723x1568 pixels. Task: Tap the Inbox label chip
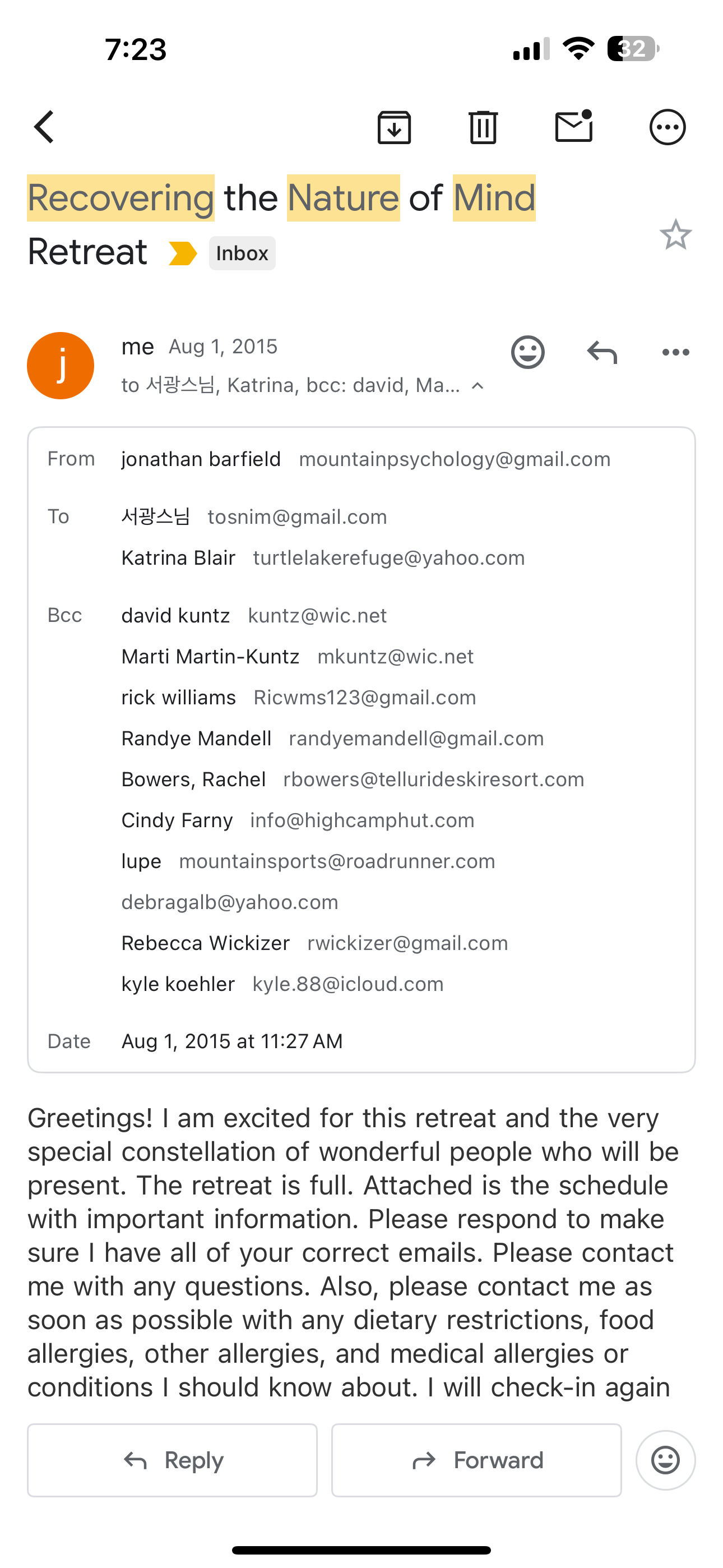242,253
